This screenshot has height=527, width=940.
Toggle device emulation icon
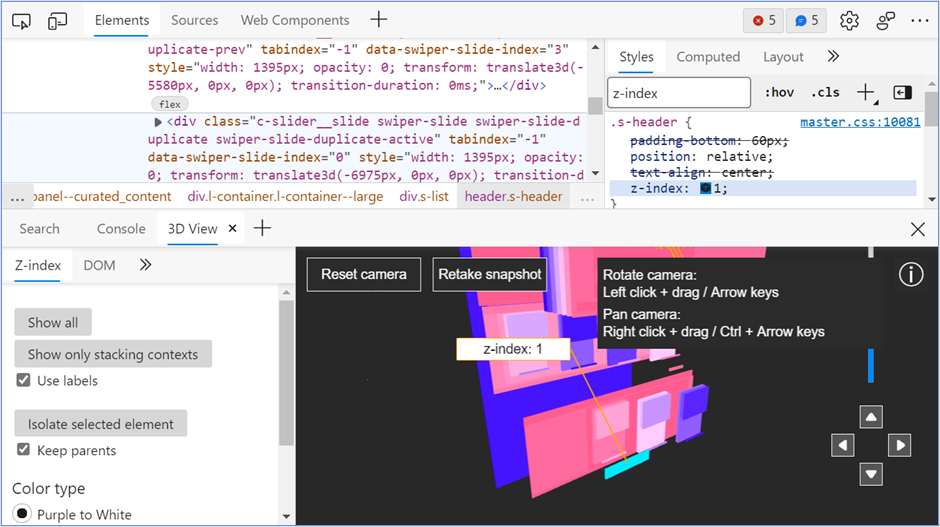tap(58, 20)
